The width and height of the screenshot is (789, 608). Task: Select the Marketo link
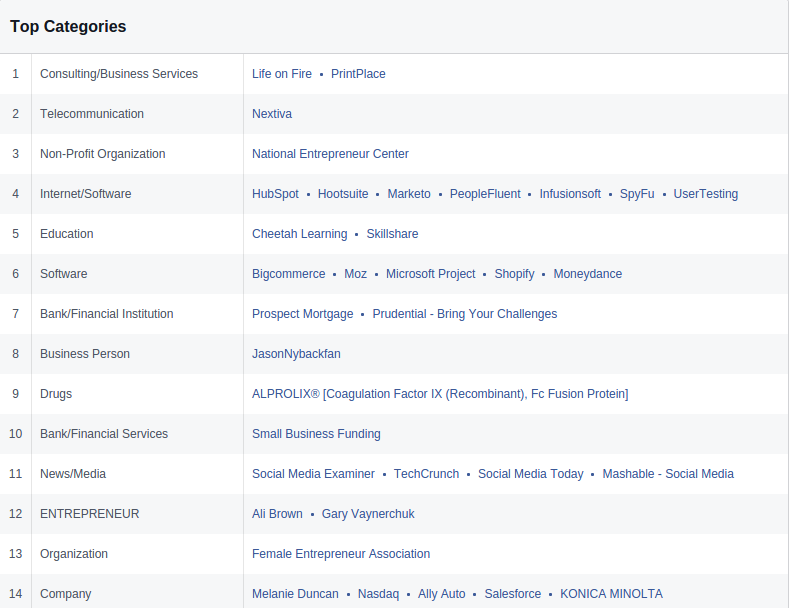click(x=409, y=194)
